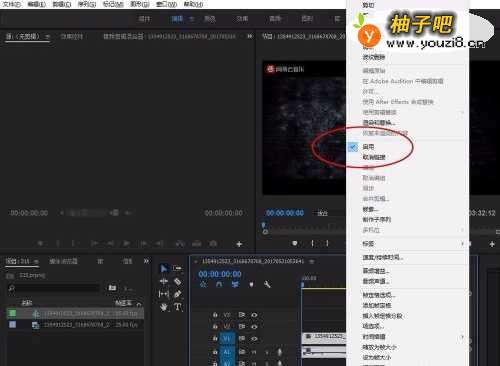Click the V1 track target button
The image size is (500, 366).
pos(227,339)
